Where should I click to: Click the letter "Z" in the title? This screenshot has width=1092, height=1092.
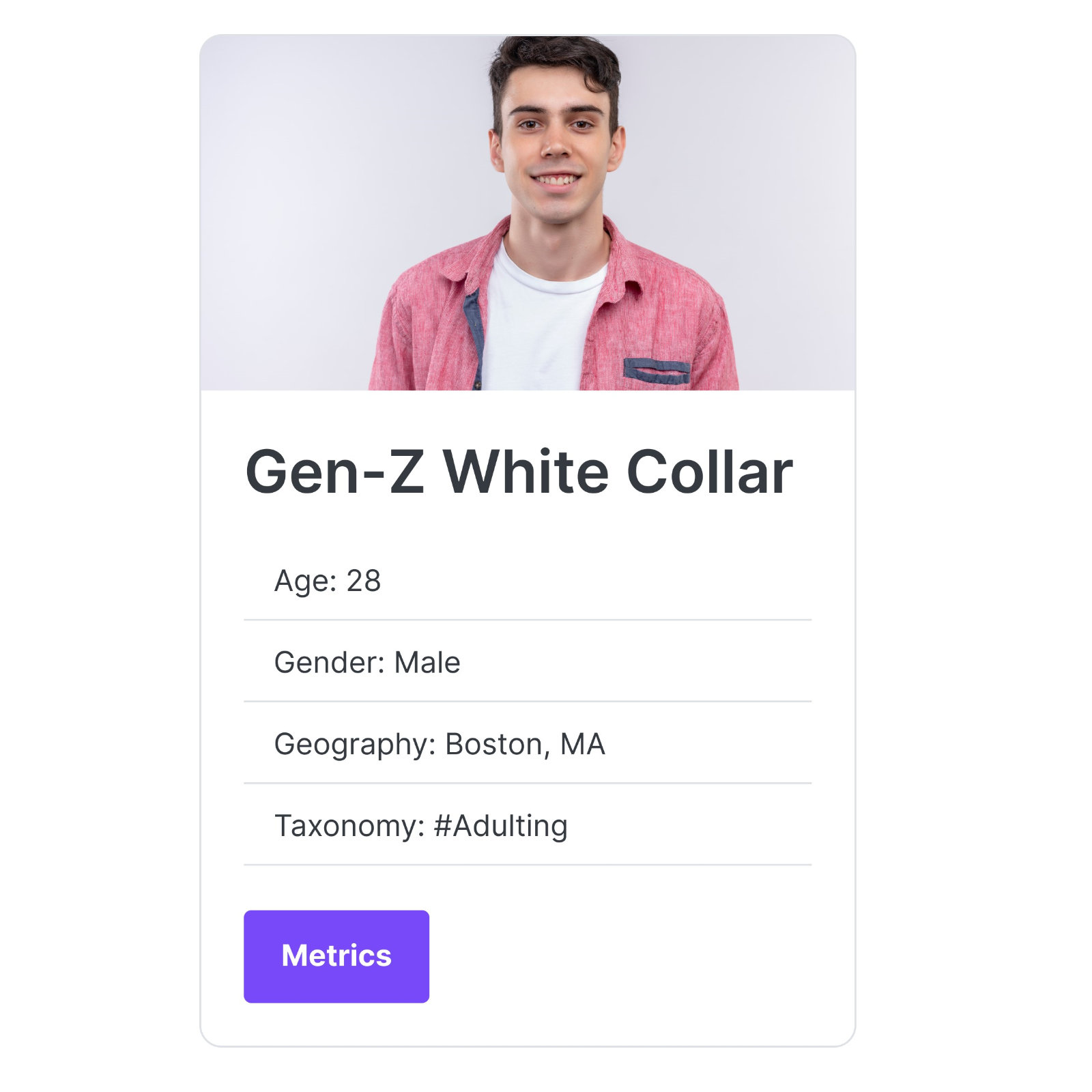point(407,472)
